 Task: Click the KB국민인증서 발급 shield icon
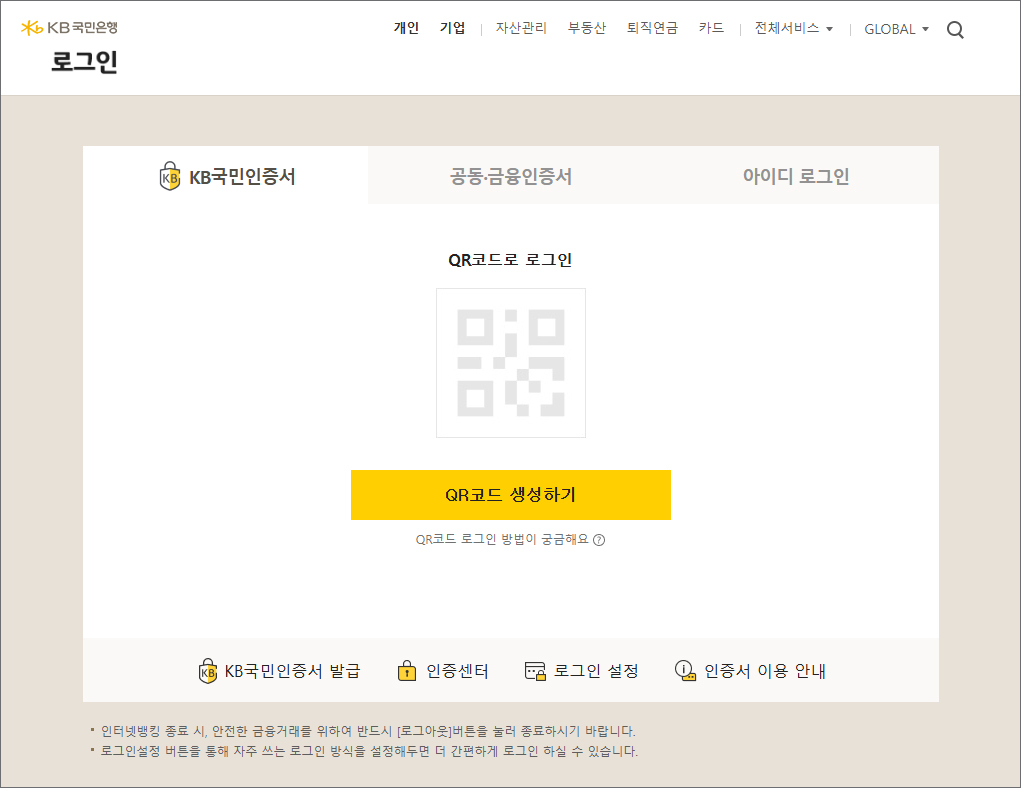[x=208, y=671]
